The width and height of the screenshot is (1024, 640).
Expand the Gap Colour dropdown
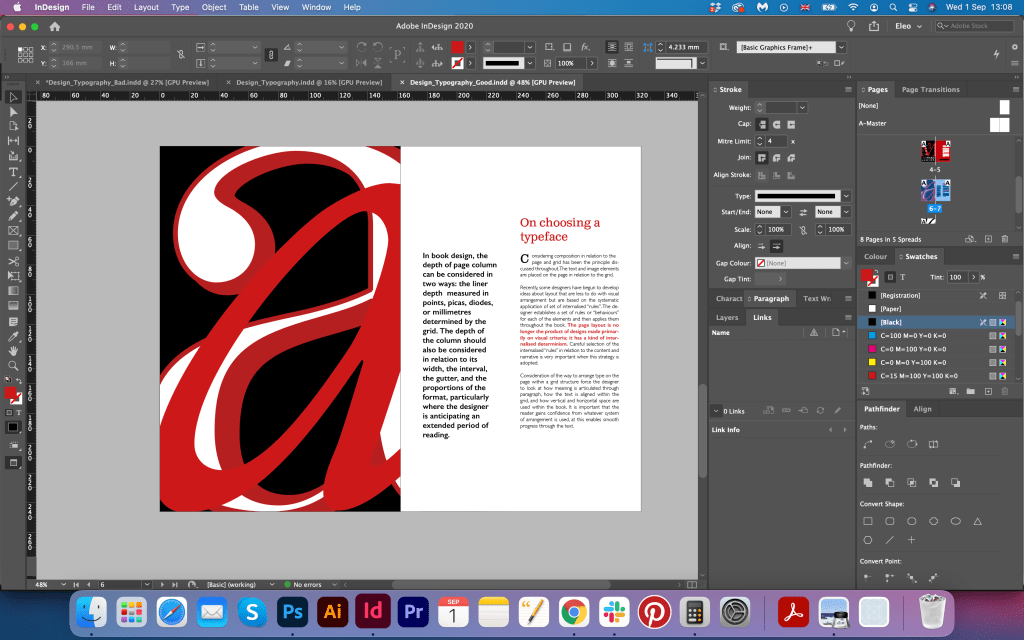pyautogui.click(x=846, y=263)
